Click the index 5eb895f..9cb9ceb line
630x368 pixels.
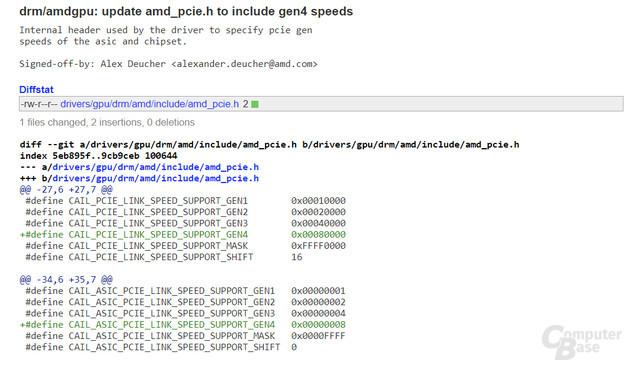click(x=98, y=156)
